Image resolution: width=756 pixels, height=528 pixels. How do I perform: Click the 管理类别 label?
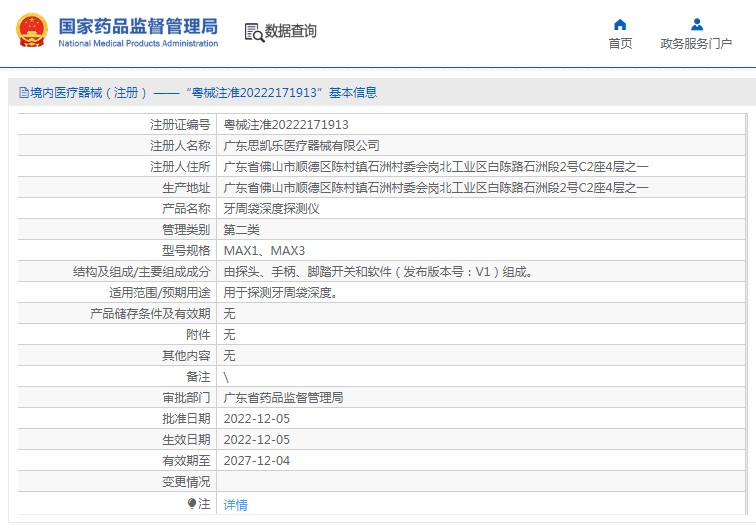[186, 230]
